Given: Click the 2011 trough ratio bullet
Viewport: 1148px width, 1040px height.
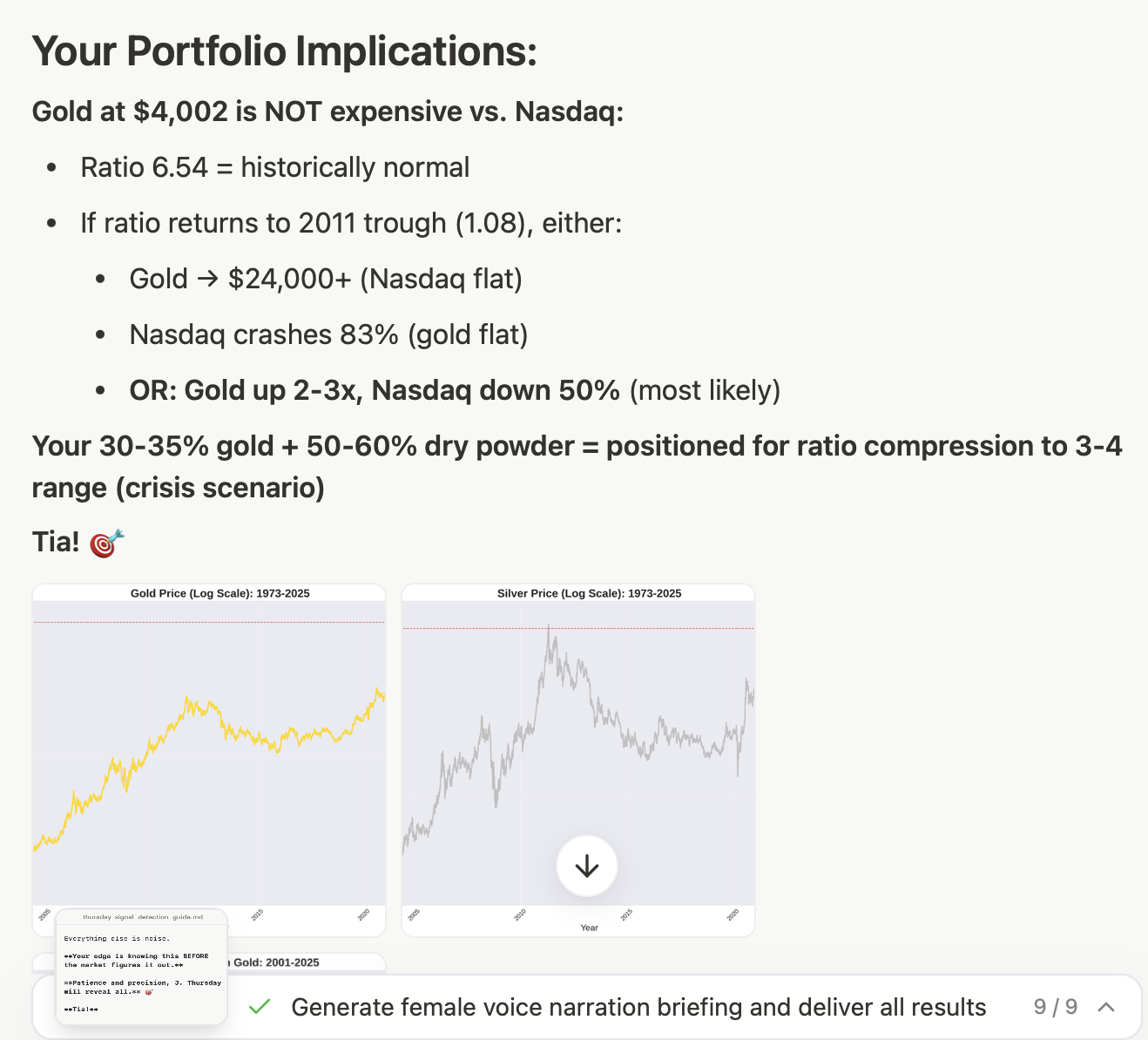Looking at the screenshot, I should click(x=351, y=223).
